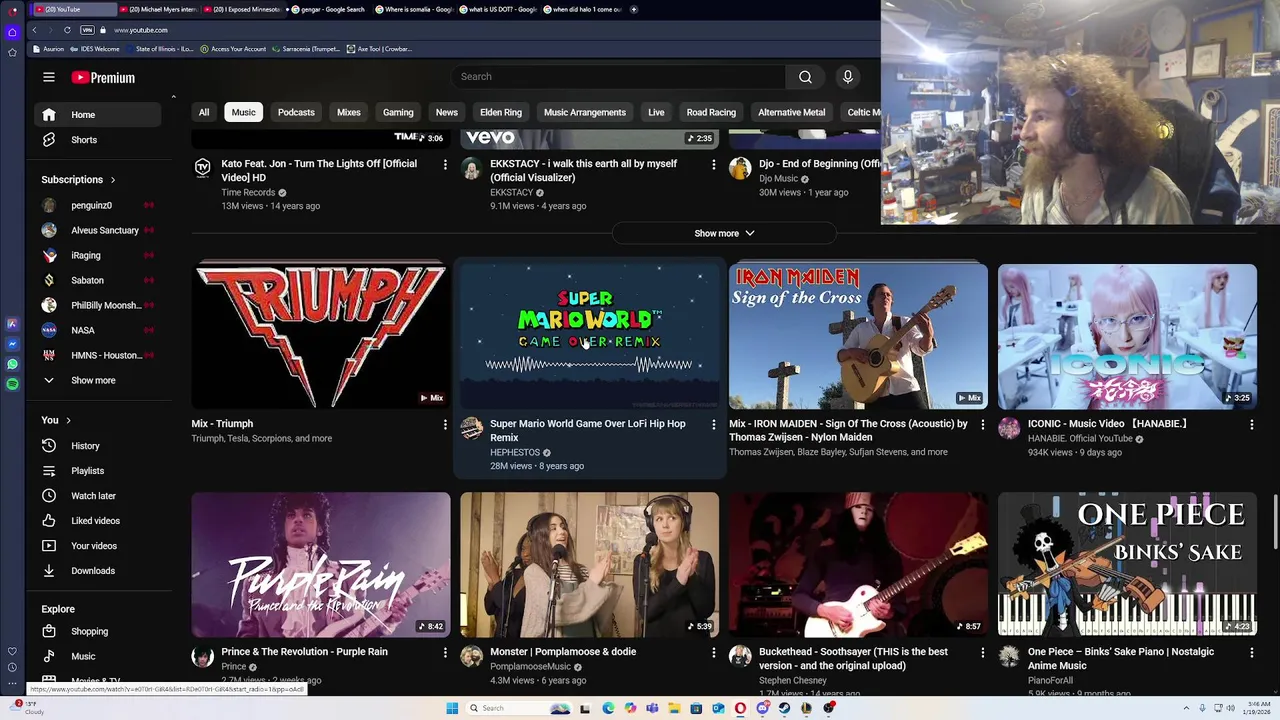Expand subscriptions list with Show more
This screenshot has height=720, width=1280.
point(97,380)
